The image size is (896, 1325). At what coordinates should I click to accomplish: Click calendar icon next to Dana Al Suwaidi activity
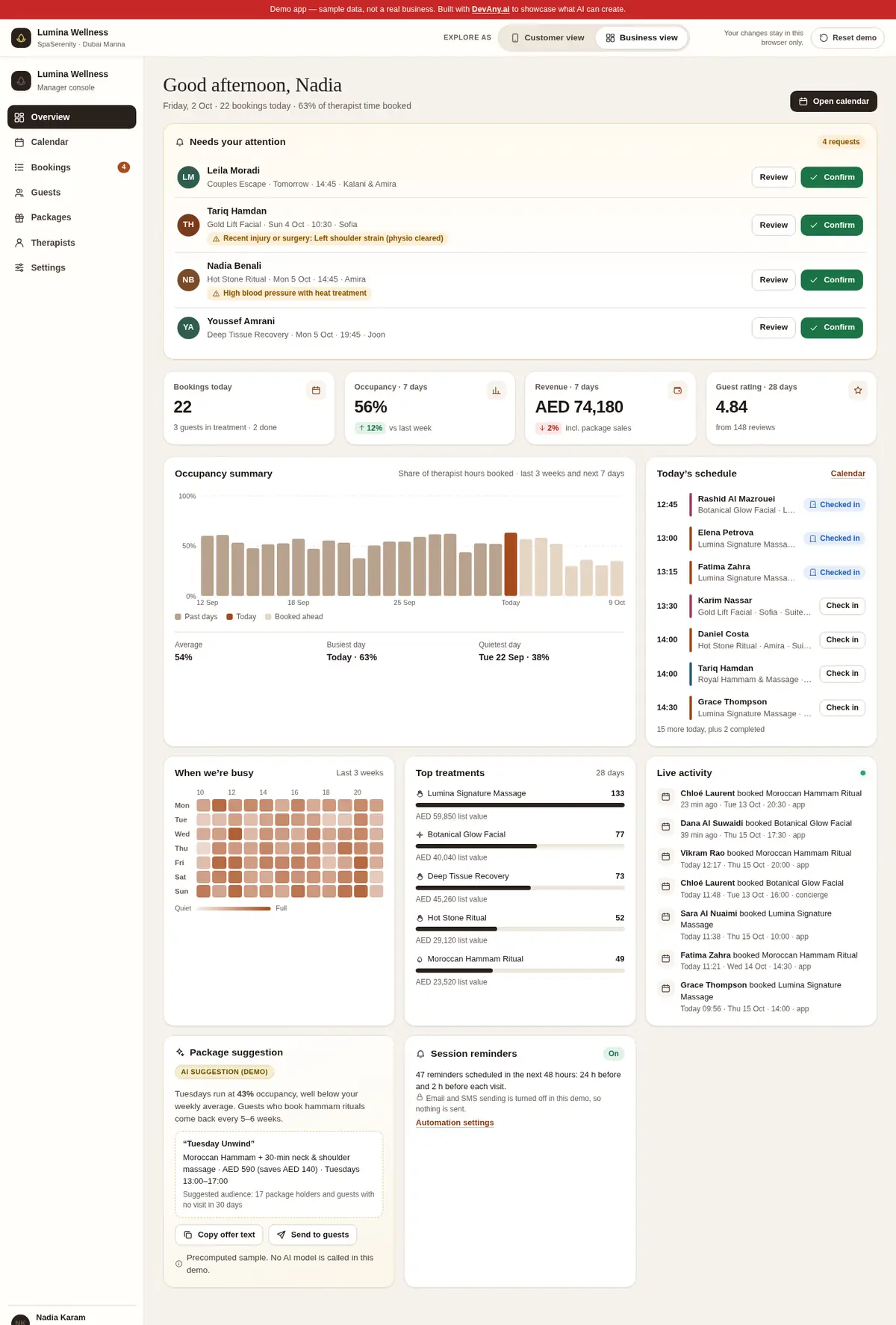(x=665, y=827)
